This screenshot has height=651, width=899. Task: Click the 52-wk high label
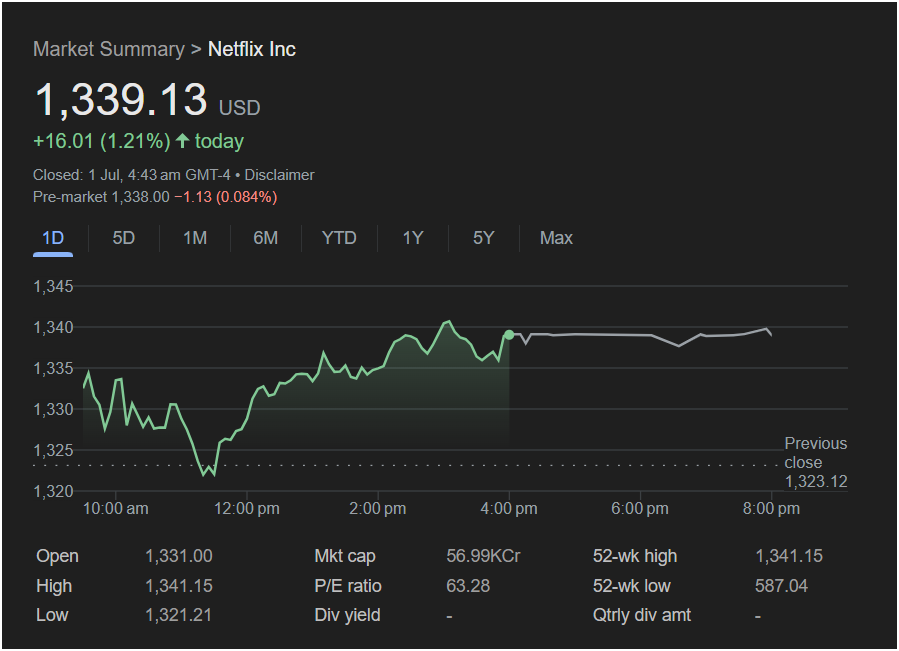635,556
